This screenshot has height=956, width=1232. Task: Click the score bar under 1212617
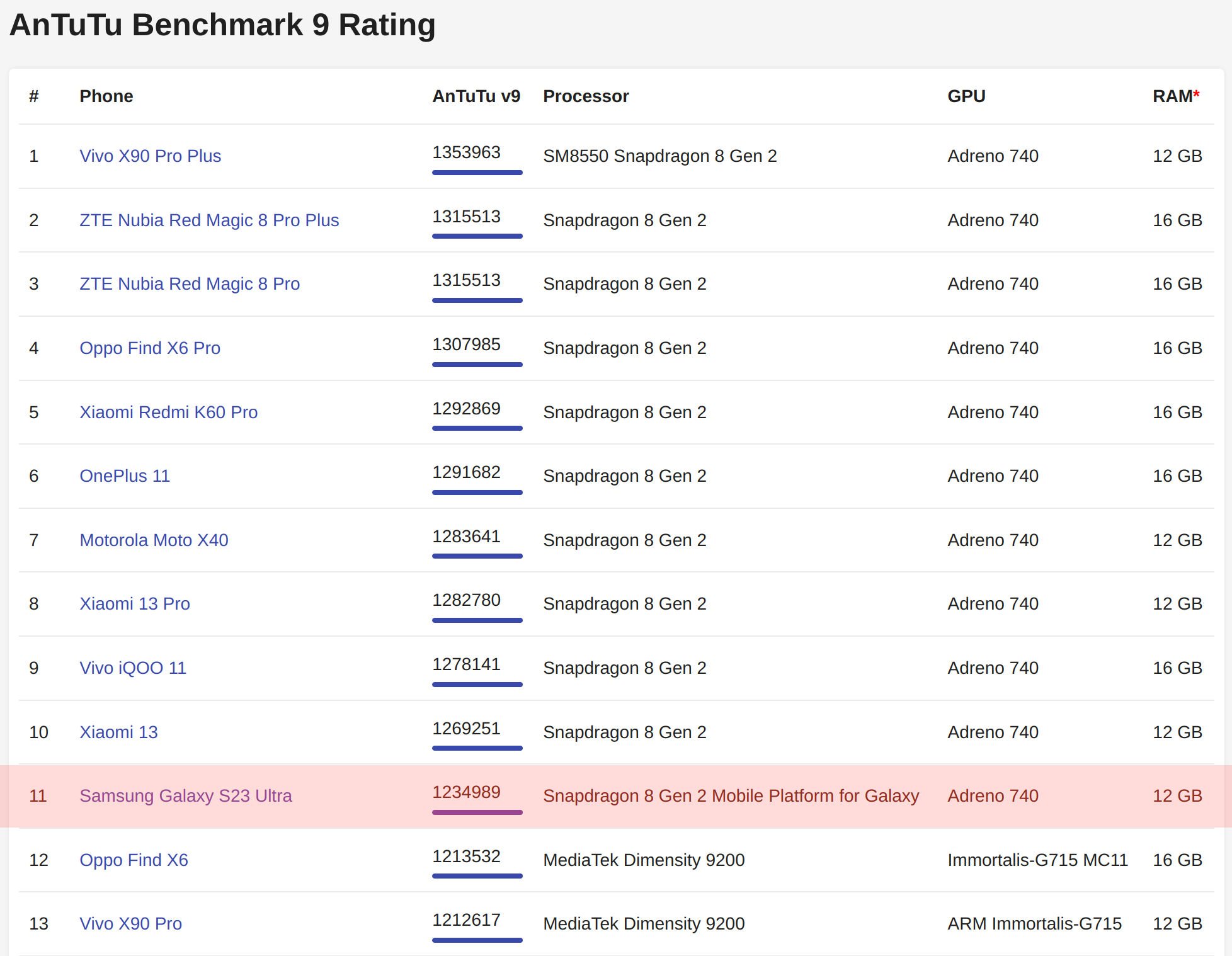coord(477,940)
